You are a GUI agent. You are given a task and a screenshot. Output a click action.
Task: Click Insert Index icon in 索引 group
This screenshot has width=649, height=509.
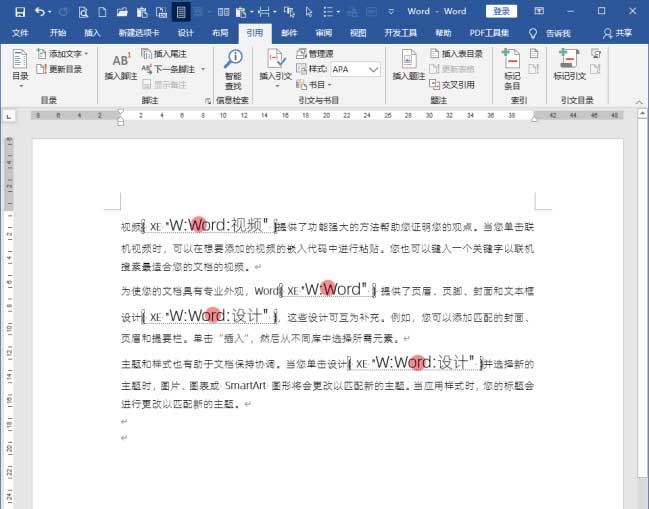[x=534, y=53]
